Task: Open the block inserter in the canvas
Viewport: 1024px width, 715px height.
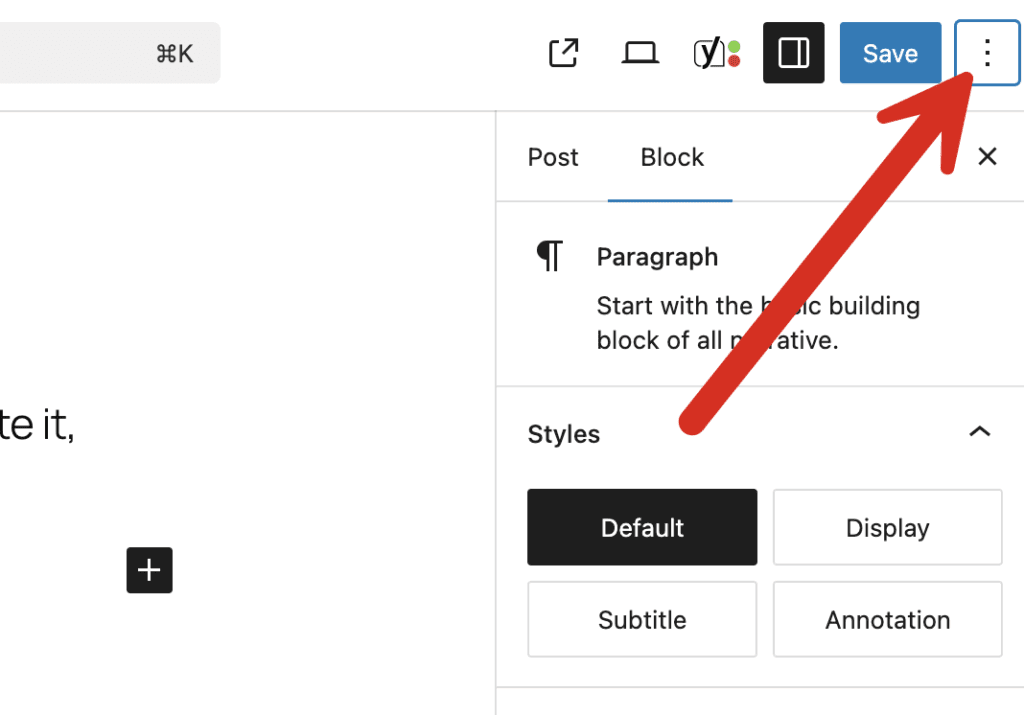Action: tap(149, 570)
